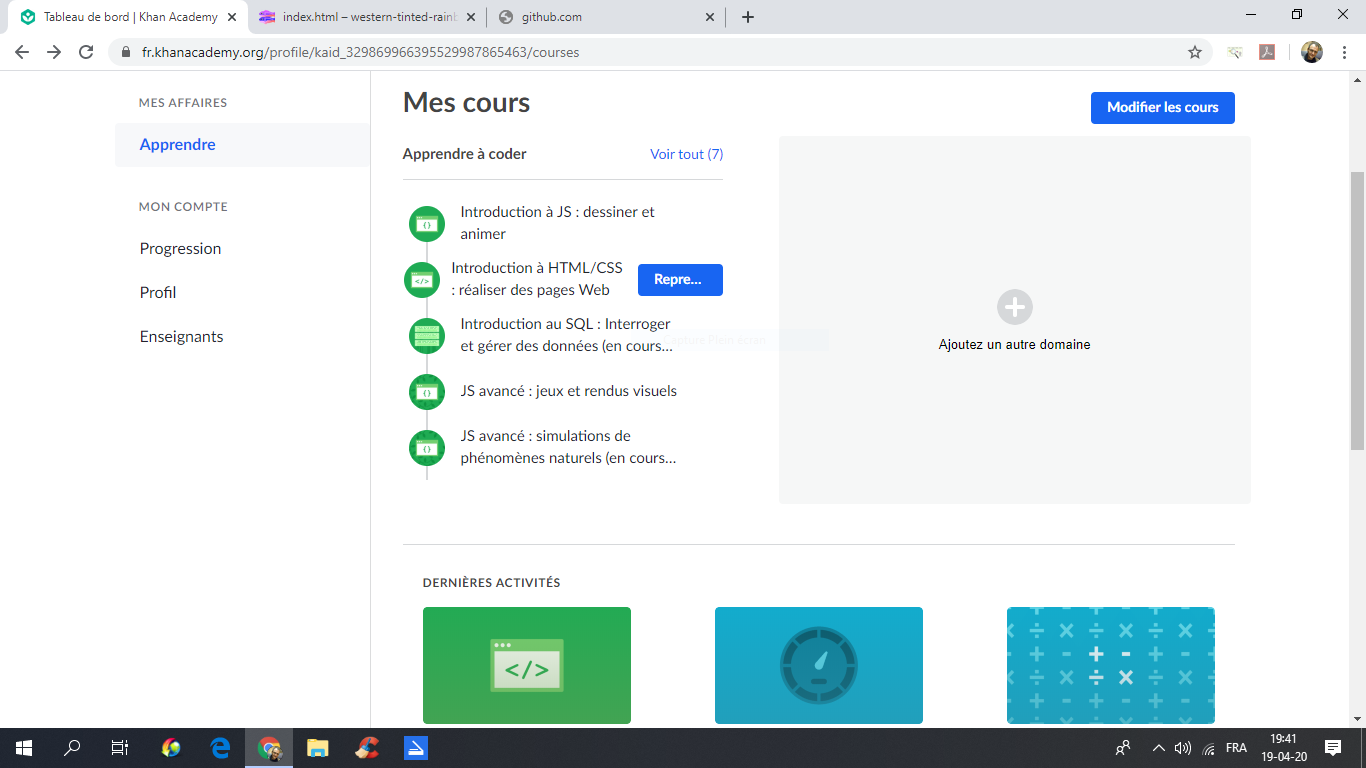The height and width of the screenshot is (768, 1366).
Task: Click the Chrome icon in the taskbar
Action: pyautogui.click(x=269, y=748)
